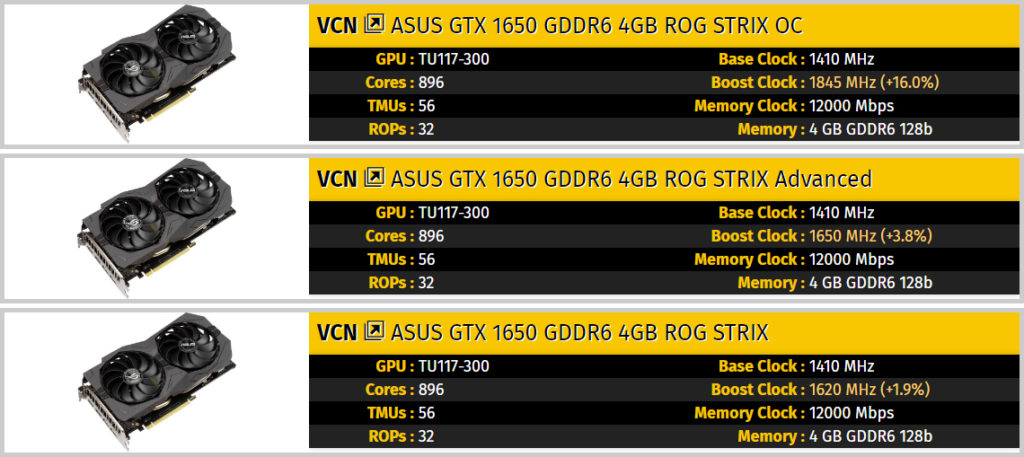1024x457 pixels.
Task: Open external link icon for ROG STRIX Advanced
Action: (x=374, y=178)
